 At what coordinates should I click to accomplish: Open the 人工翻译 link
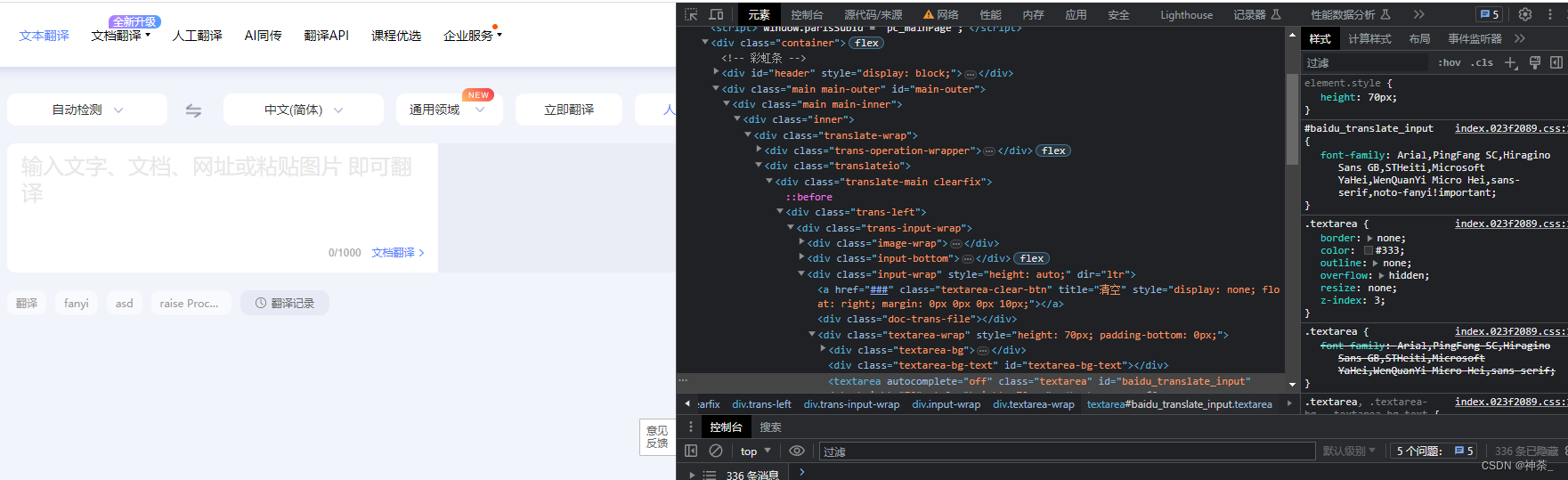(x=197, y=36)
